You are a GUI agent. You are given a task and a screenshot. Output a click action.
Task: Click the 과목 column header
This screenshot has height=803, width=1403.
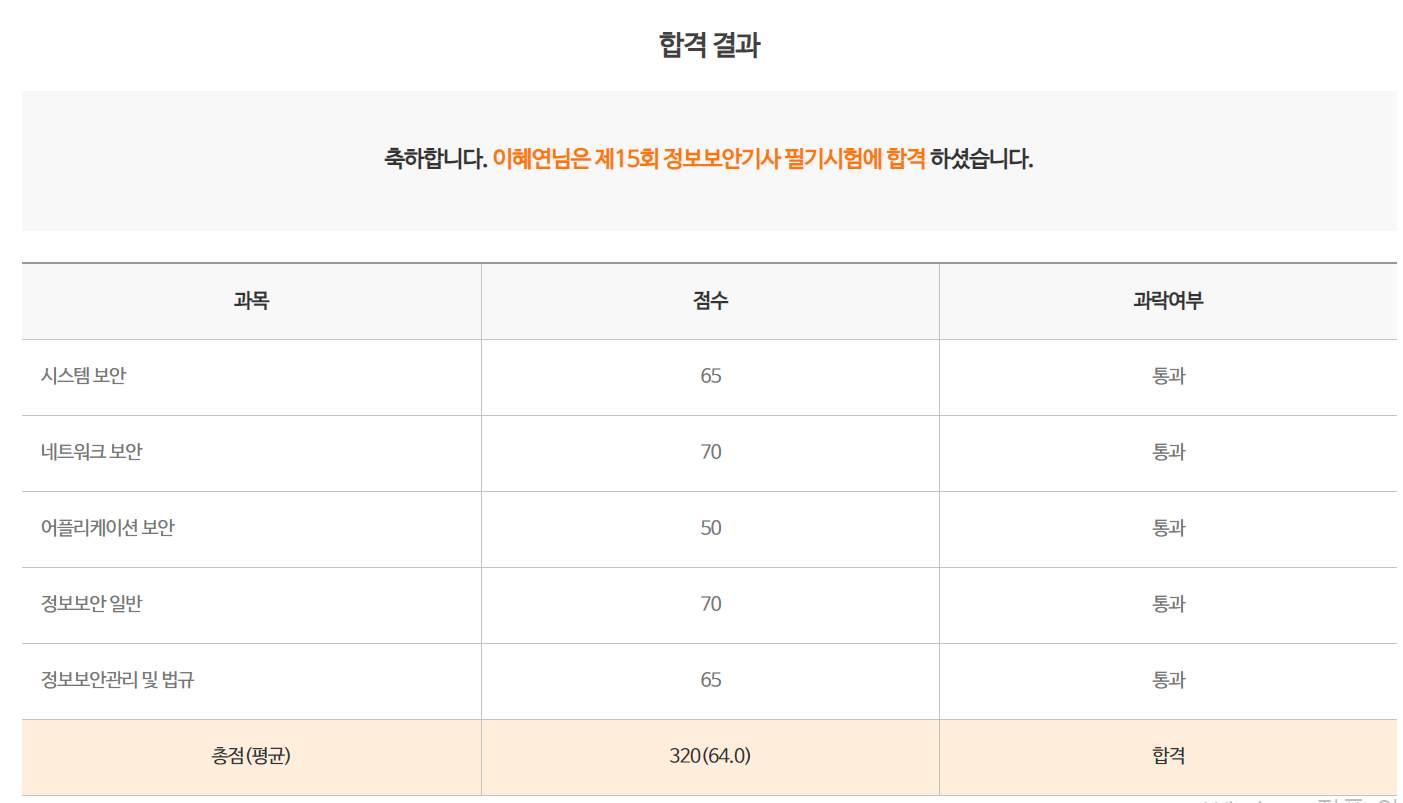coord(251,301)
